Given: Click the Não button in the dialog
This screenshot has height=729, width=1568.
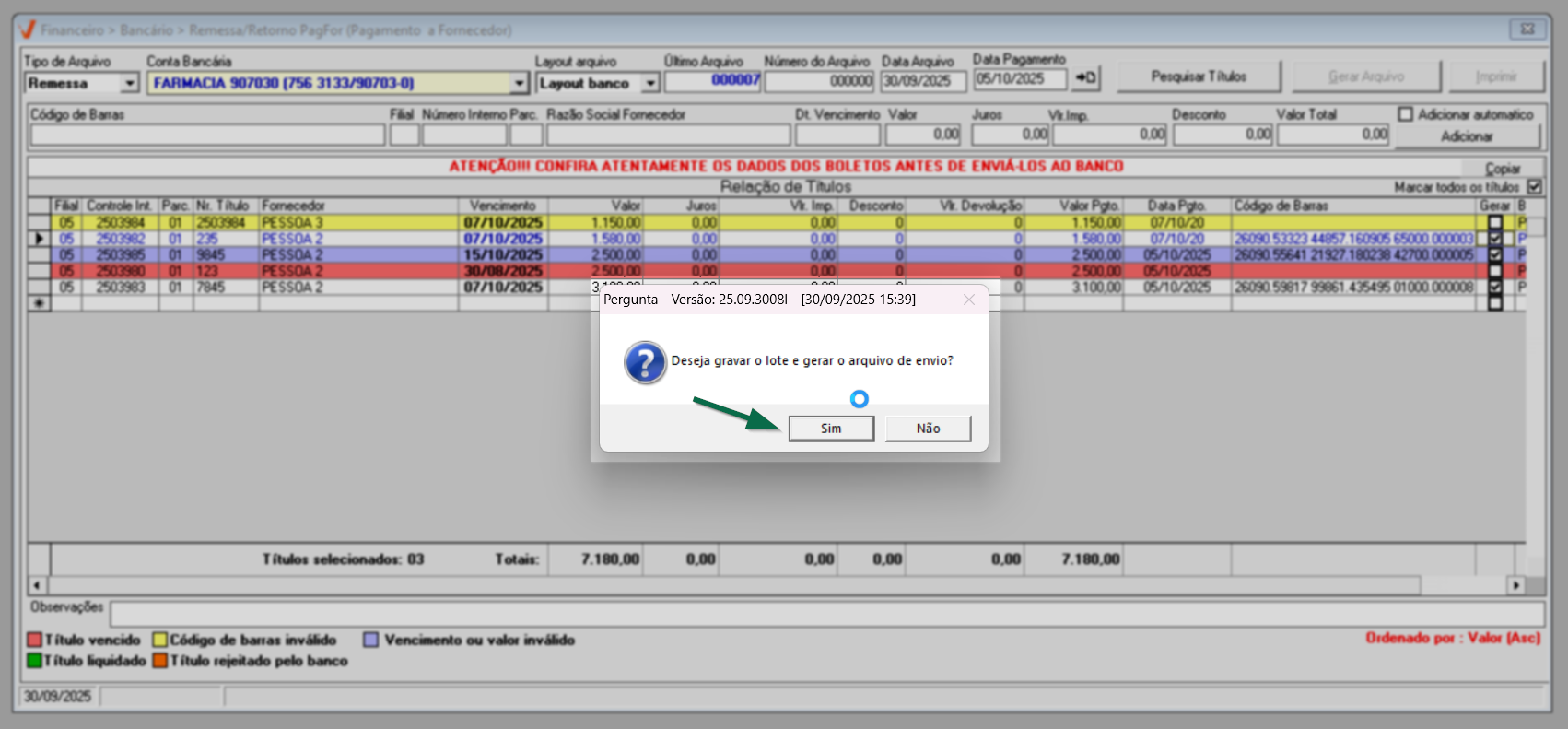Looking at the screenshot, I should [928, 429].
